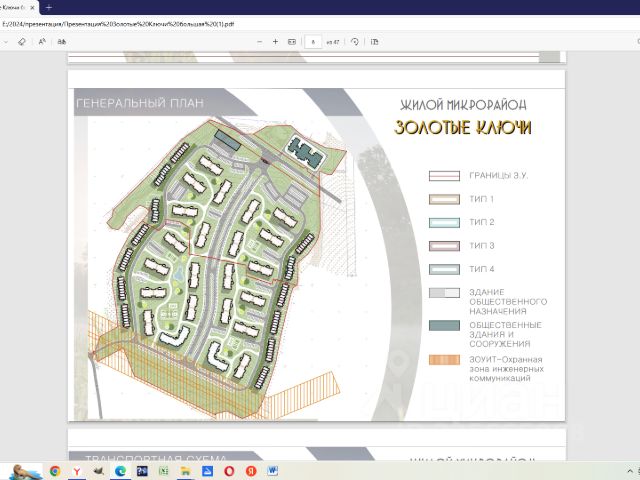Zoom out with the minus button

(260, 42)
